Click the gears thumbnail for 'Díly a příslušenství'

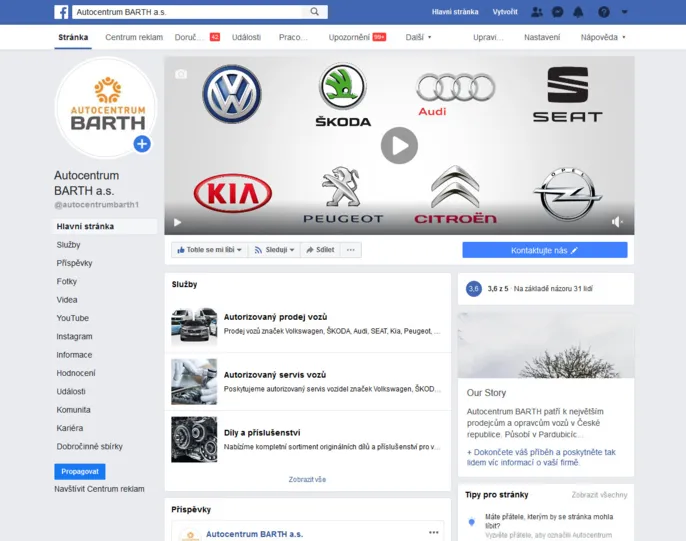(x=194, y=440)
